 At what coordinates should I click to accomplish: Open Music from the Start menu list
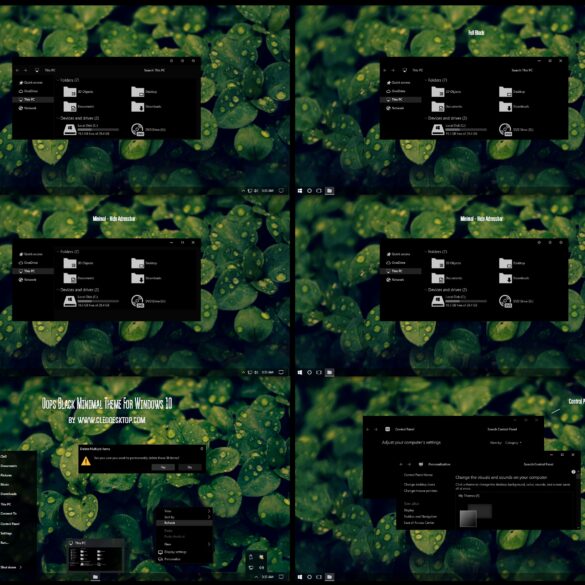point(5,485)
